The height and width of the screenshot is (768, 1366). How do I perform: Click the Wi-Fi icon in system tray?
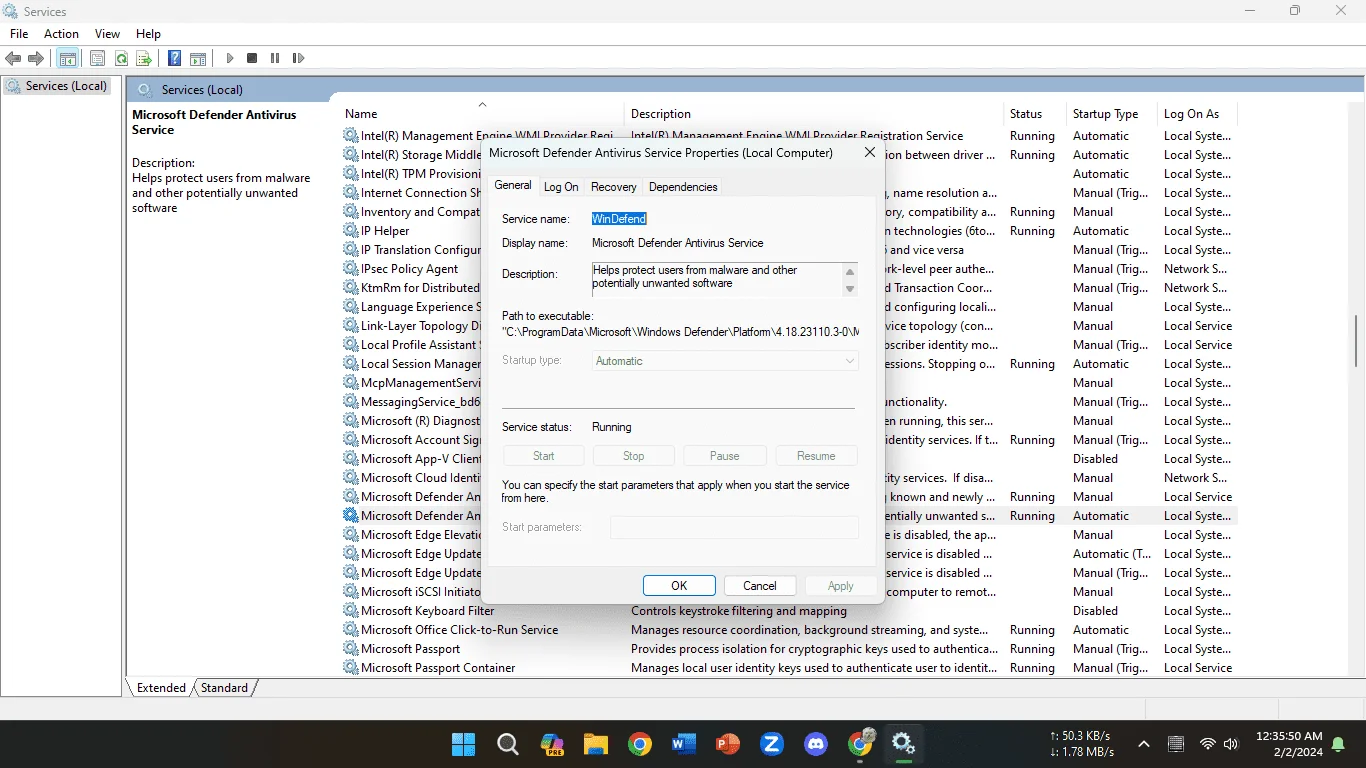click(x=1207, y=744)
